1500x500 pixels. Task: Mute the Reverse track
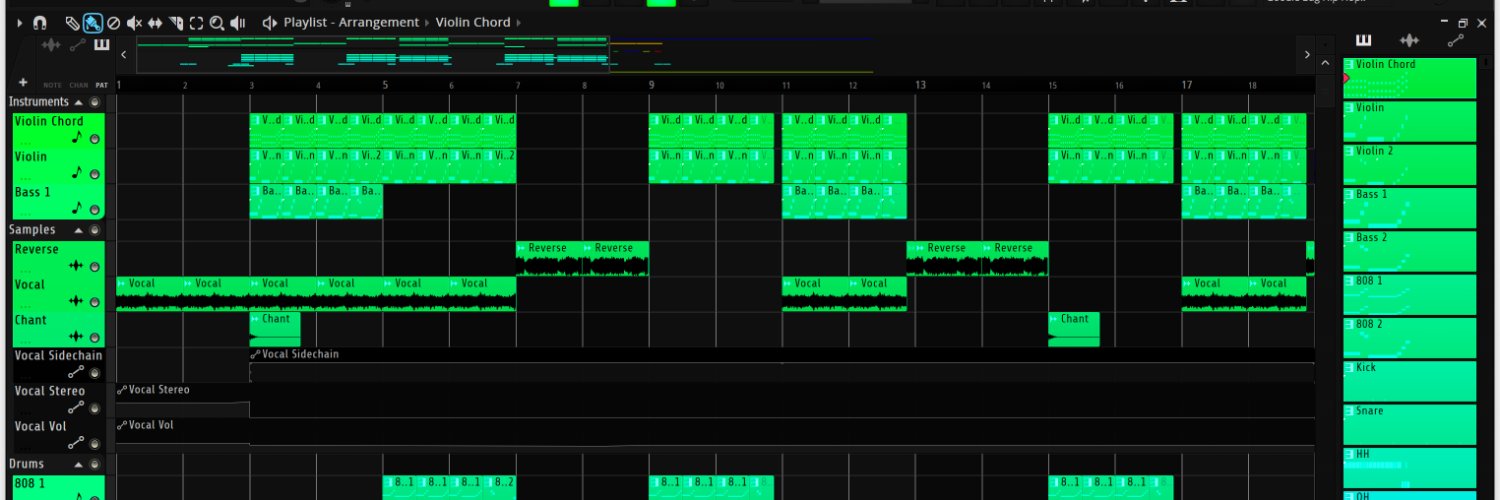pyautogui.click(x=95, y=267)
